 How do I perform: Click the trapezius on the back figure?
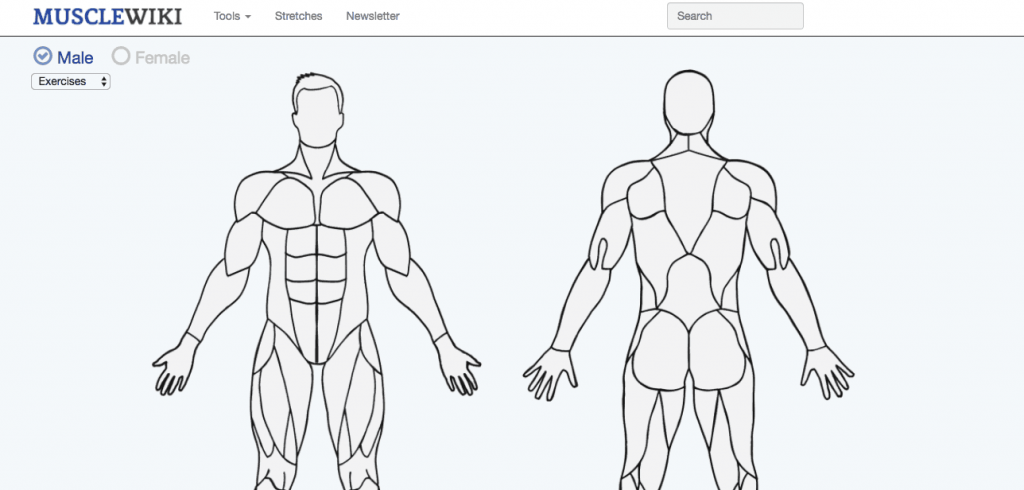(688, 194)
